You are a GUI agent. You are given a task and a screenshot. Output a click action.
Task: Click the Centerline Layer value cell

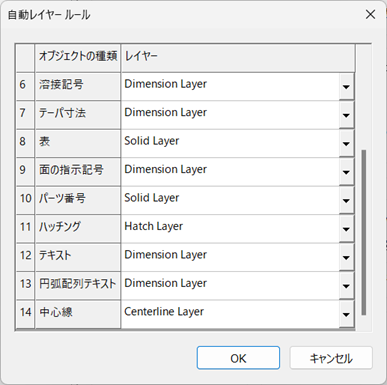click(230, 314)
